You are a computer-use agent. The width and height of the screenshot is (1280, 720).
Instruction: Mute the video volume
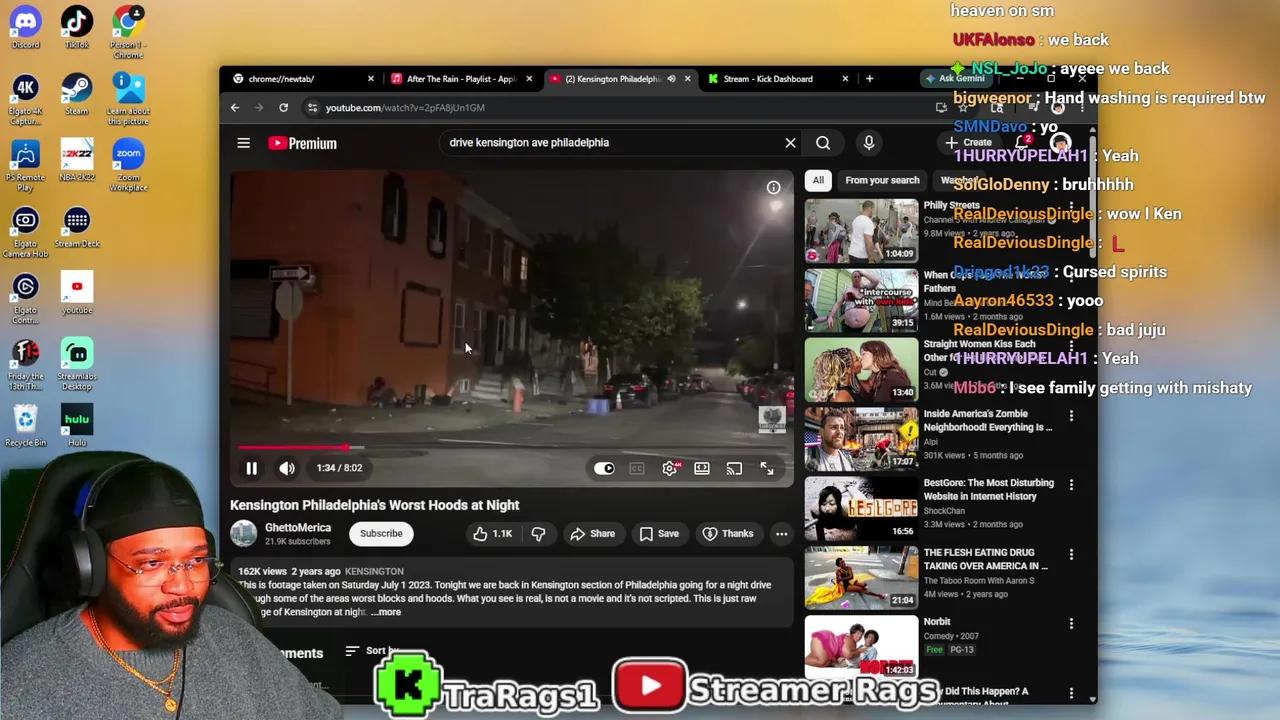coord(287,468)
